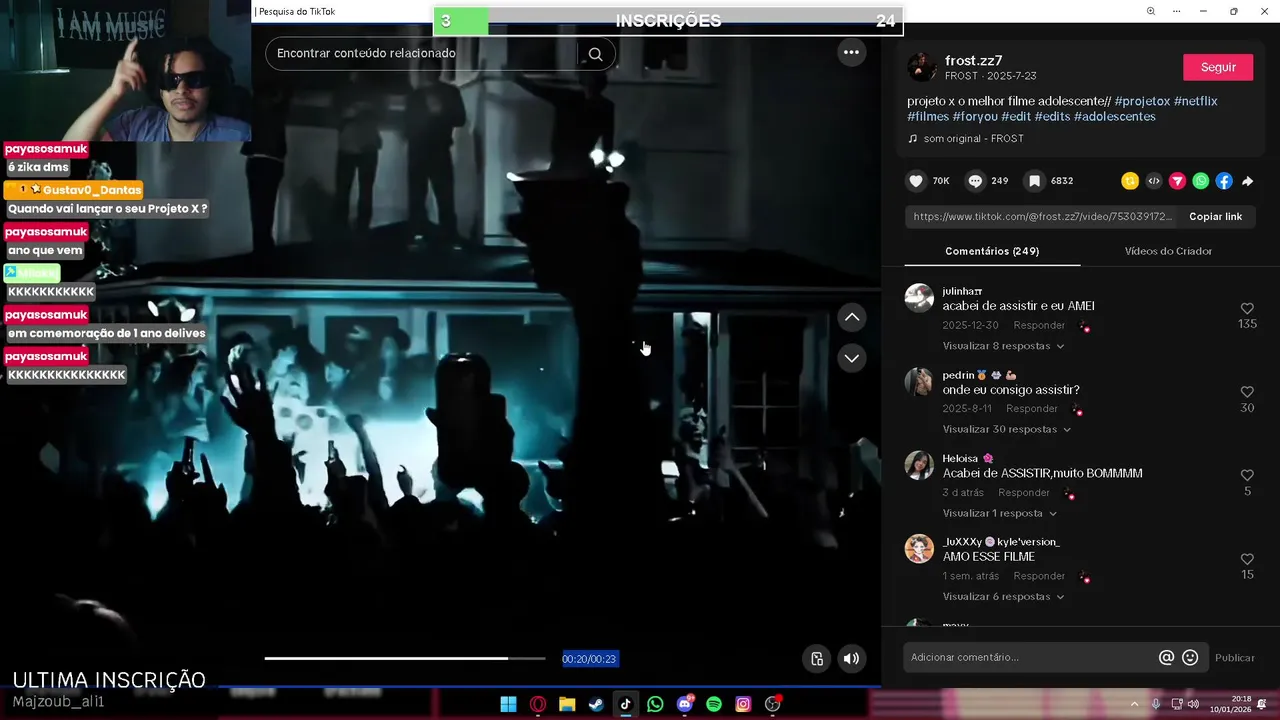Screen dimensions: 1280x720
Task: Like pedrin's comment
Action: 1247,392
